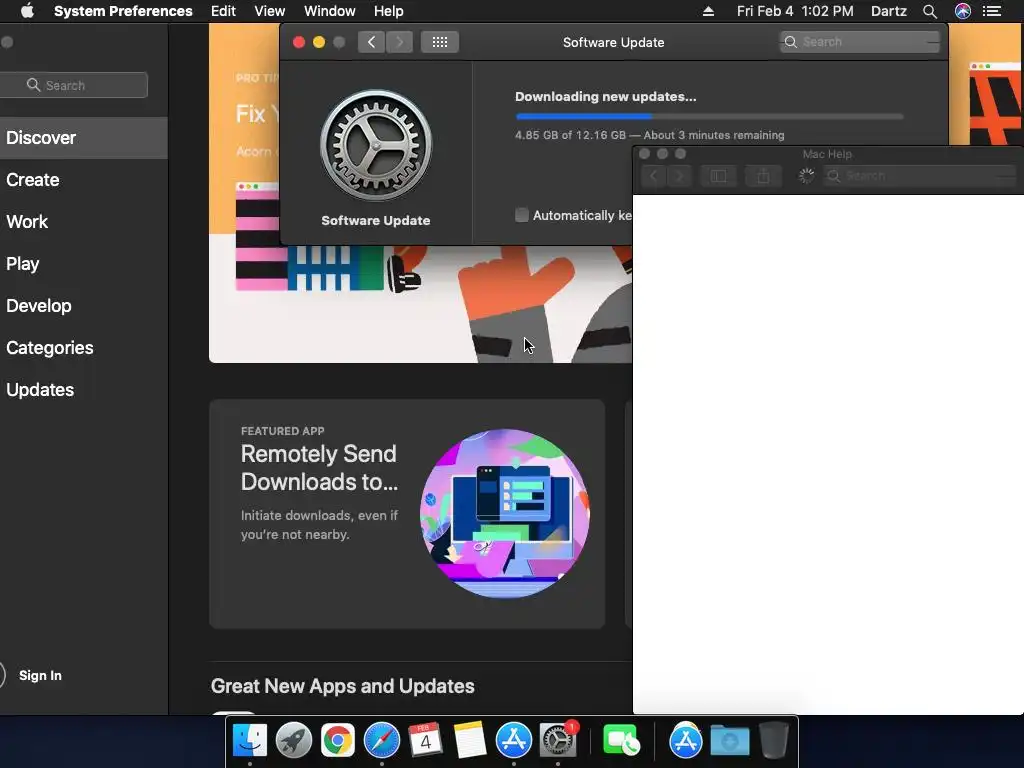Activate Siri in the menu bar
1024x768 pixels.
click(x=963, y=11)
